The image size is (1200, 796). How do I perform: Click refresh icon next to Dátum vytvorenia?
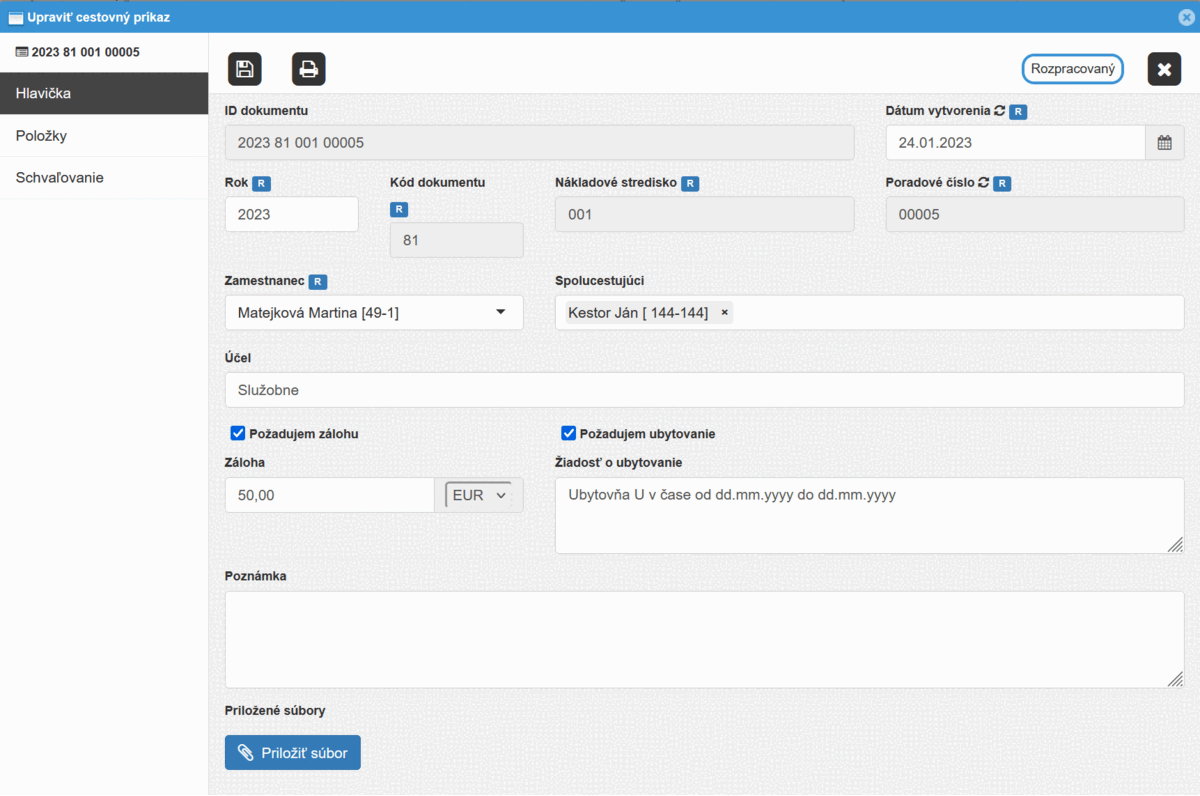pos(999,111)
